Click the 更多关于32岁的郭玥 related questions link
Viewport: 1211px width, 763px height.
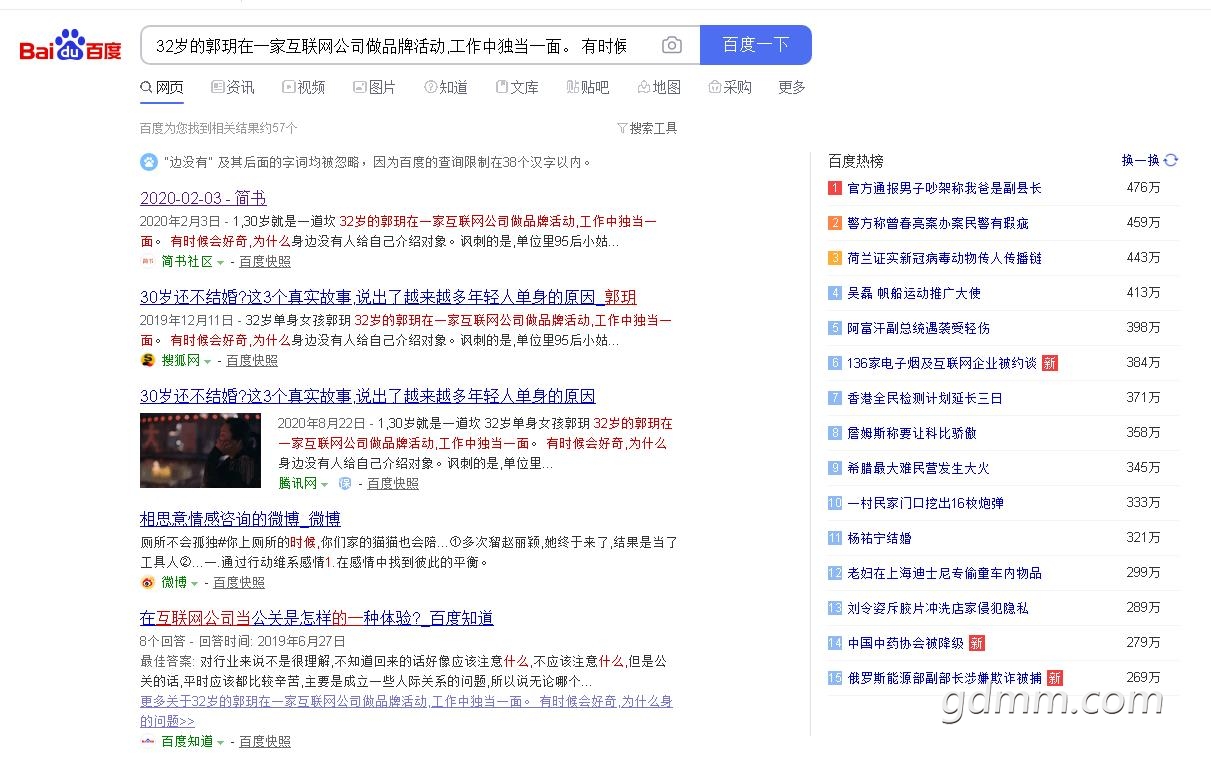click(x=406, y=711)
